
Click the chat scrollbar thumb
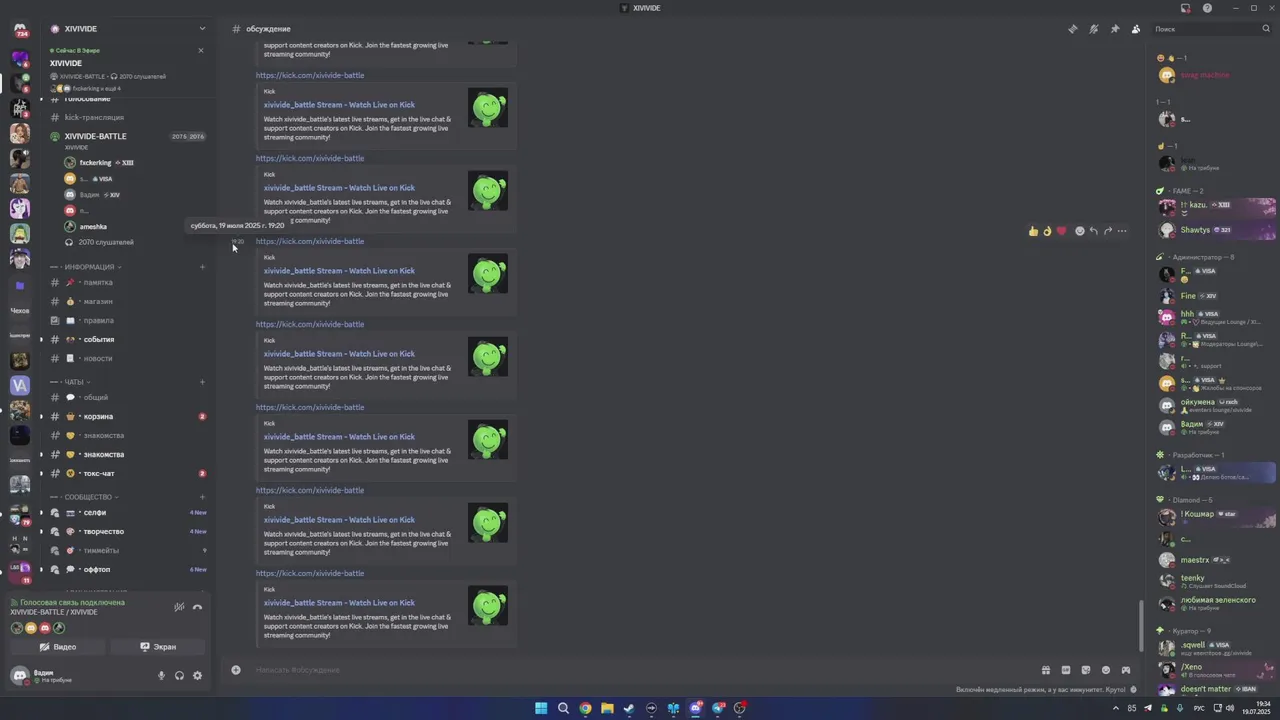coord(1141,625)
